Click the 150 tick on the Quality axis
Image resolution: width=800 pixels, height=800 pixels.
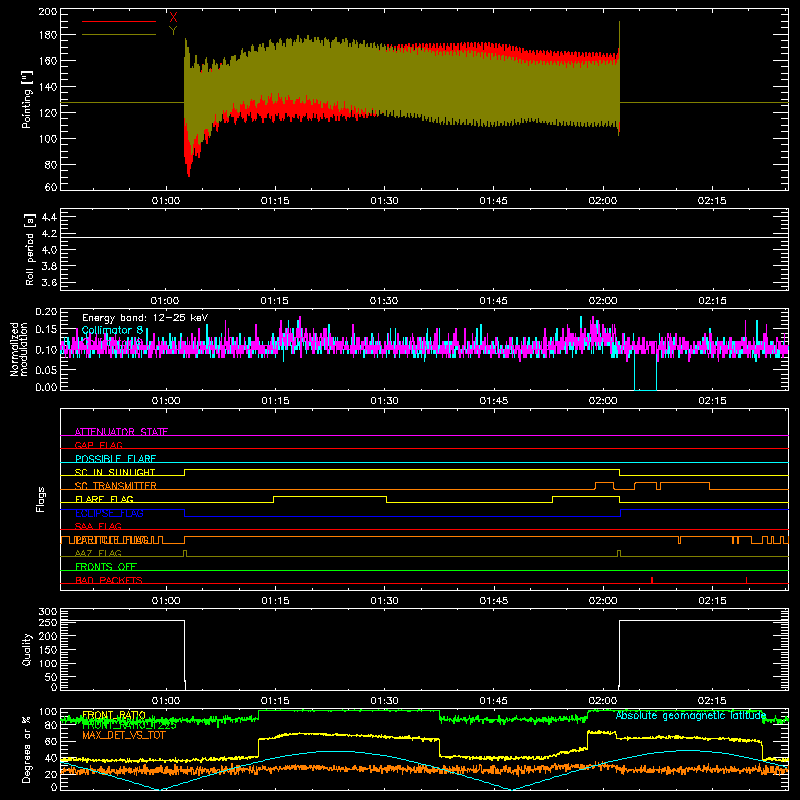[48, 649]
